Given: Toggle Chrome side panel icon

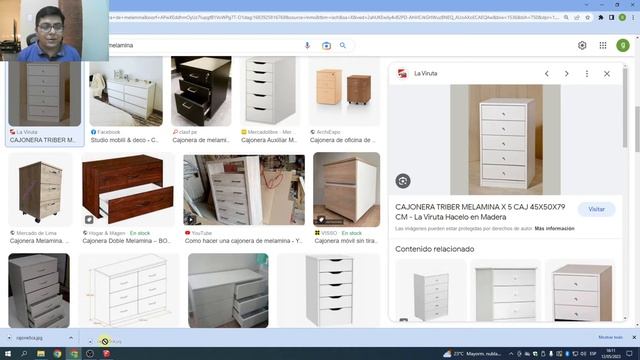Looking at the screenshot, I should click(611, 18).
